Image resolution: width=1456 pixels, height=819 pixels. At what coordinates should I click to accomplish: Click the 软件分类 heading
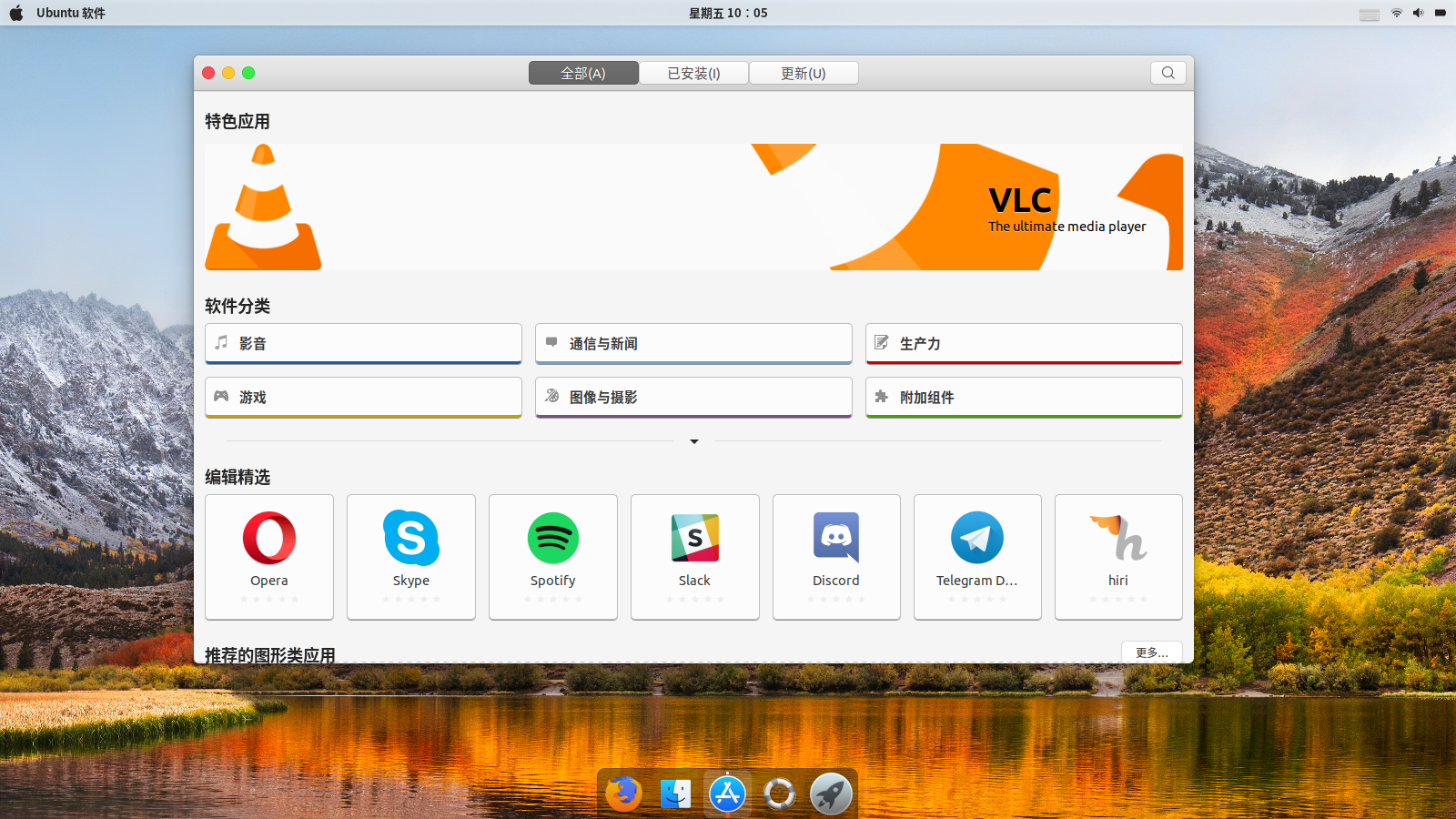coord(238,306)
